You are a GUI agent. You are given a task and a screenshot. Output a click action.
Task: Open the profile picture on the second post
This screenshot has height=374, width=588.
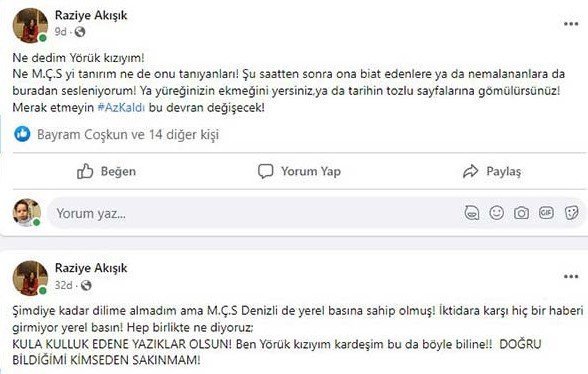[30, 278]
